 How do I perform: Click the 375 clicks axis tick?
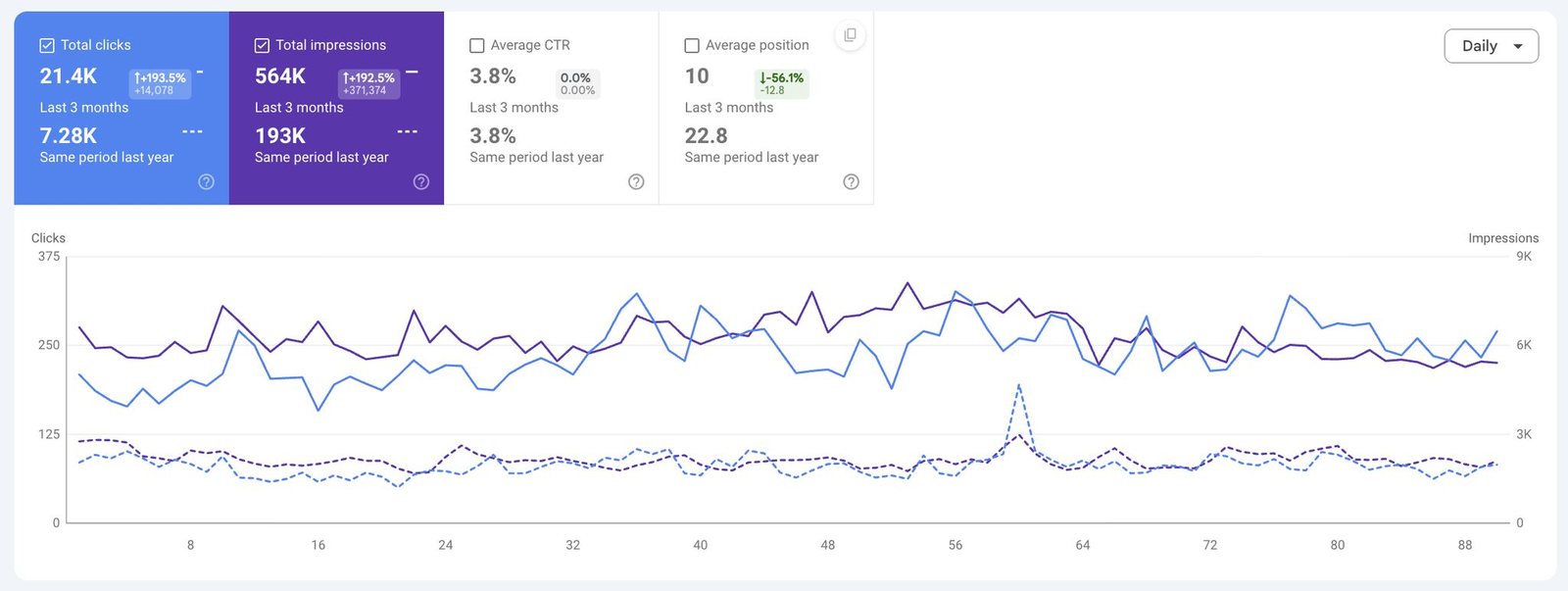click(49, 257)
